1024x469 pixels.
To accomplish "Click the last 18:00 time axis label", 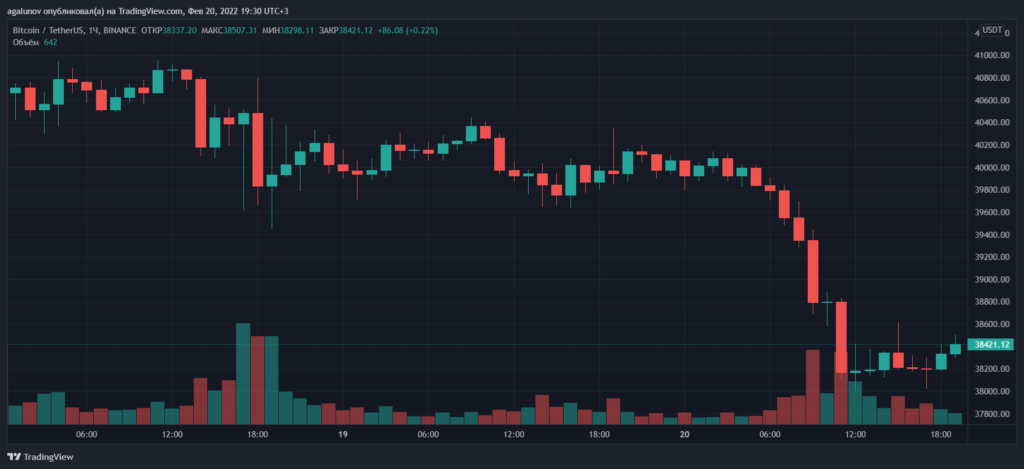I will click(941, 435).
